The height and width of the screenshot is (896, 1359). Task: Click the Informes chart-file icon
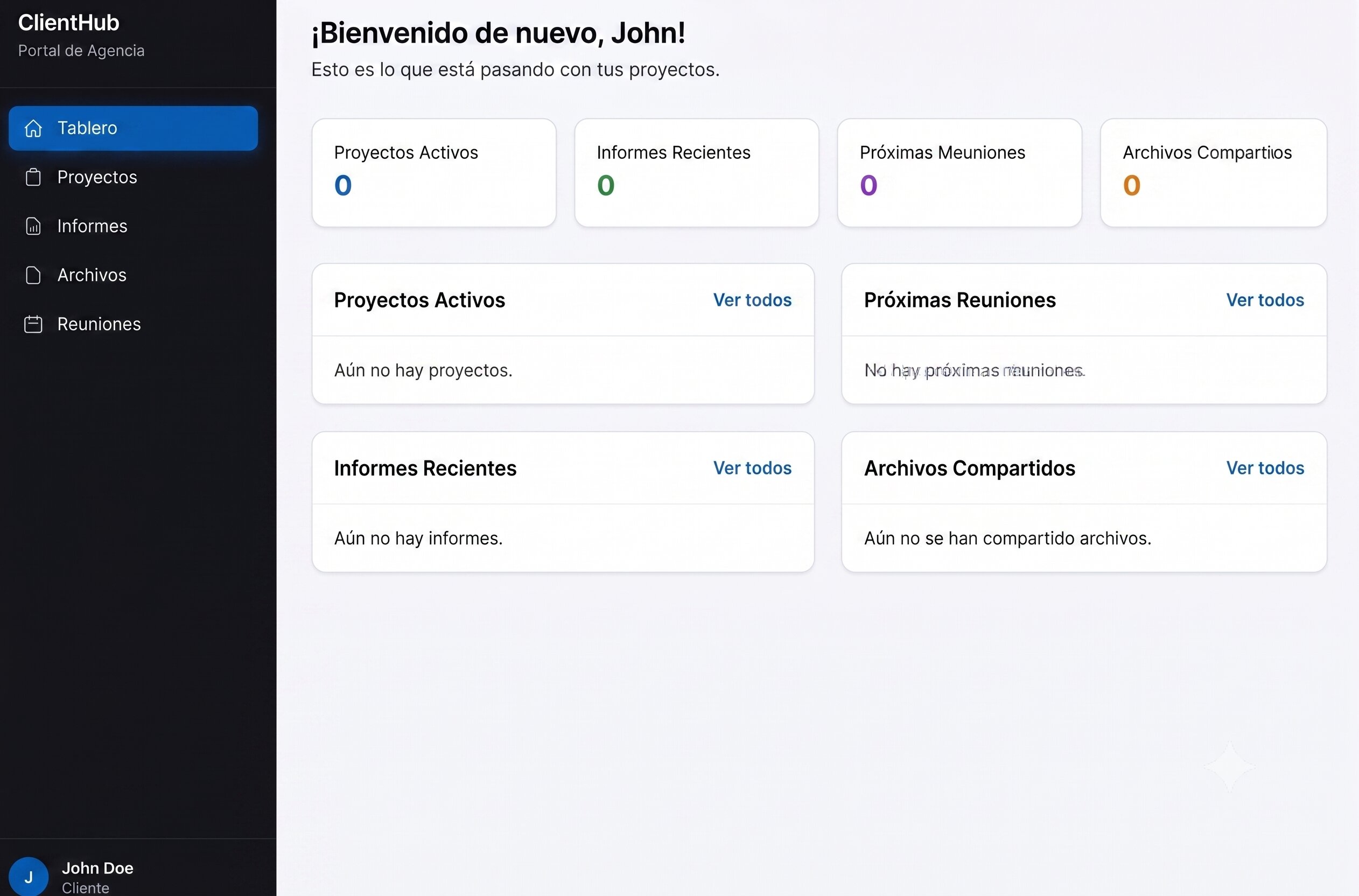(33, 226)
